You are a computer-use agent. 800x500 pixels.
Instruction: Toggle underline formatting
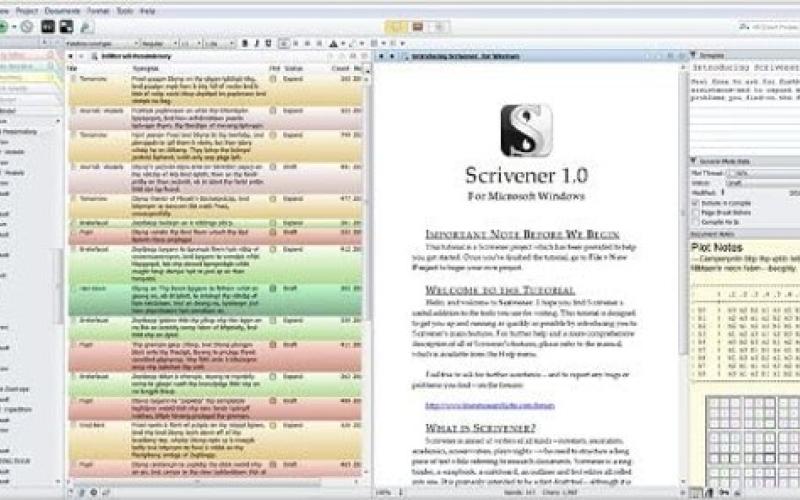[x=268, y=44]
